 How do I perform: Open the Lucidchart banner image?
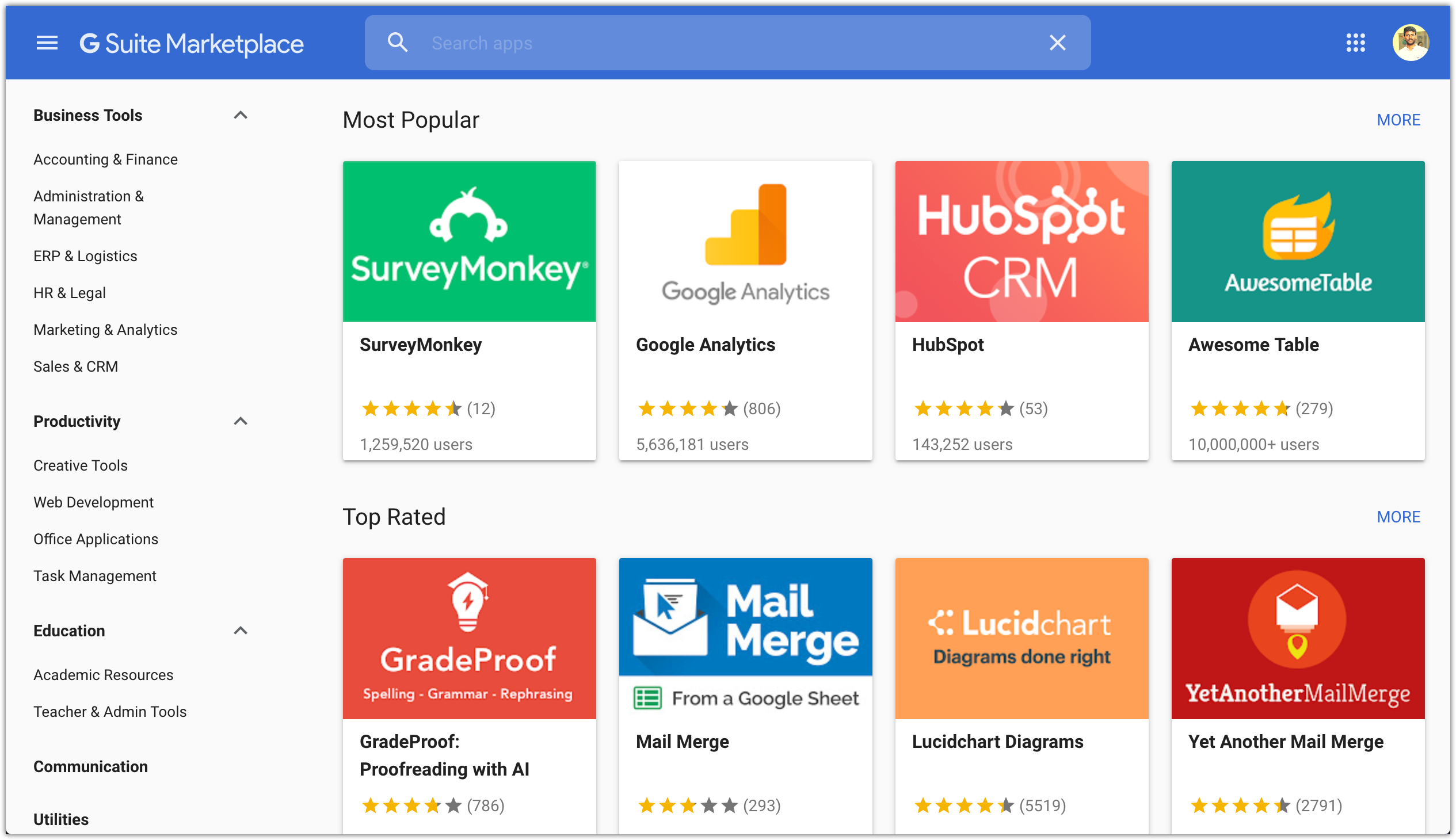1022,639
